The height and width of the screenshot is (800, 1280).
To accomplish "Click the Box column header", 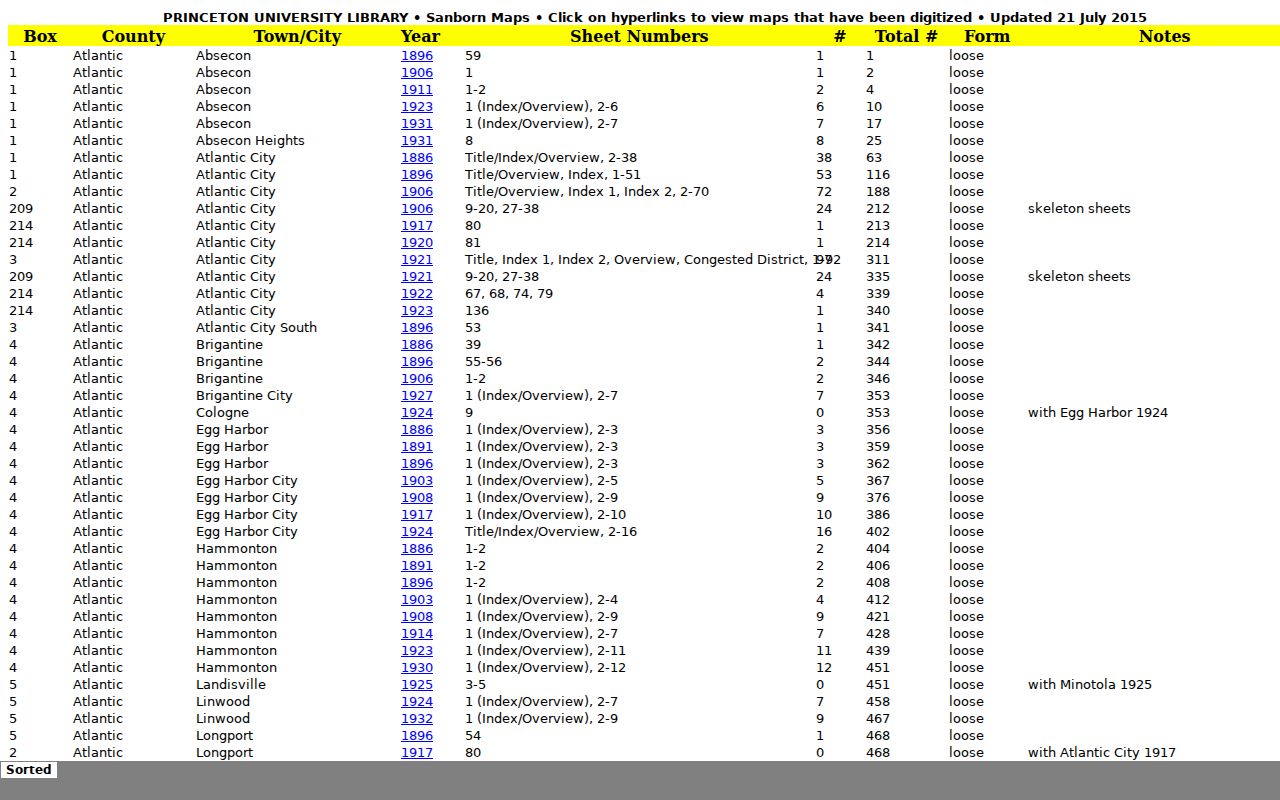I will (x=40, y=36).
